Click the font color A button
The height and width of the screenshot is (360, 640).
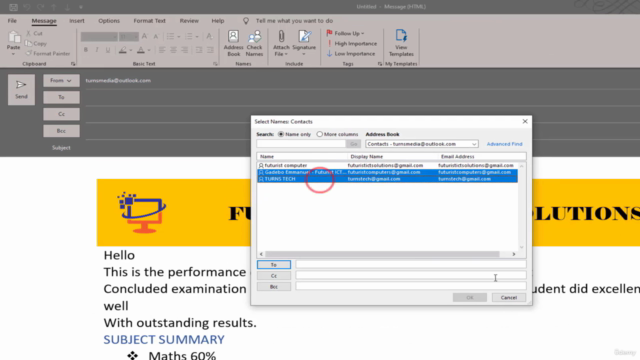[141, 50]
